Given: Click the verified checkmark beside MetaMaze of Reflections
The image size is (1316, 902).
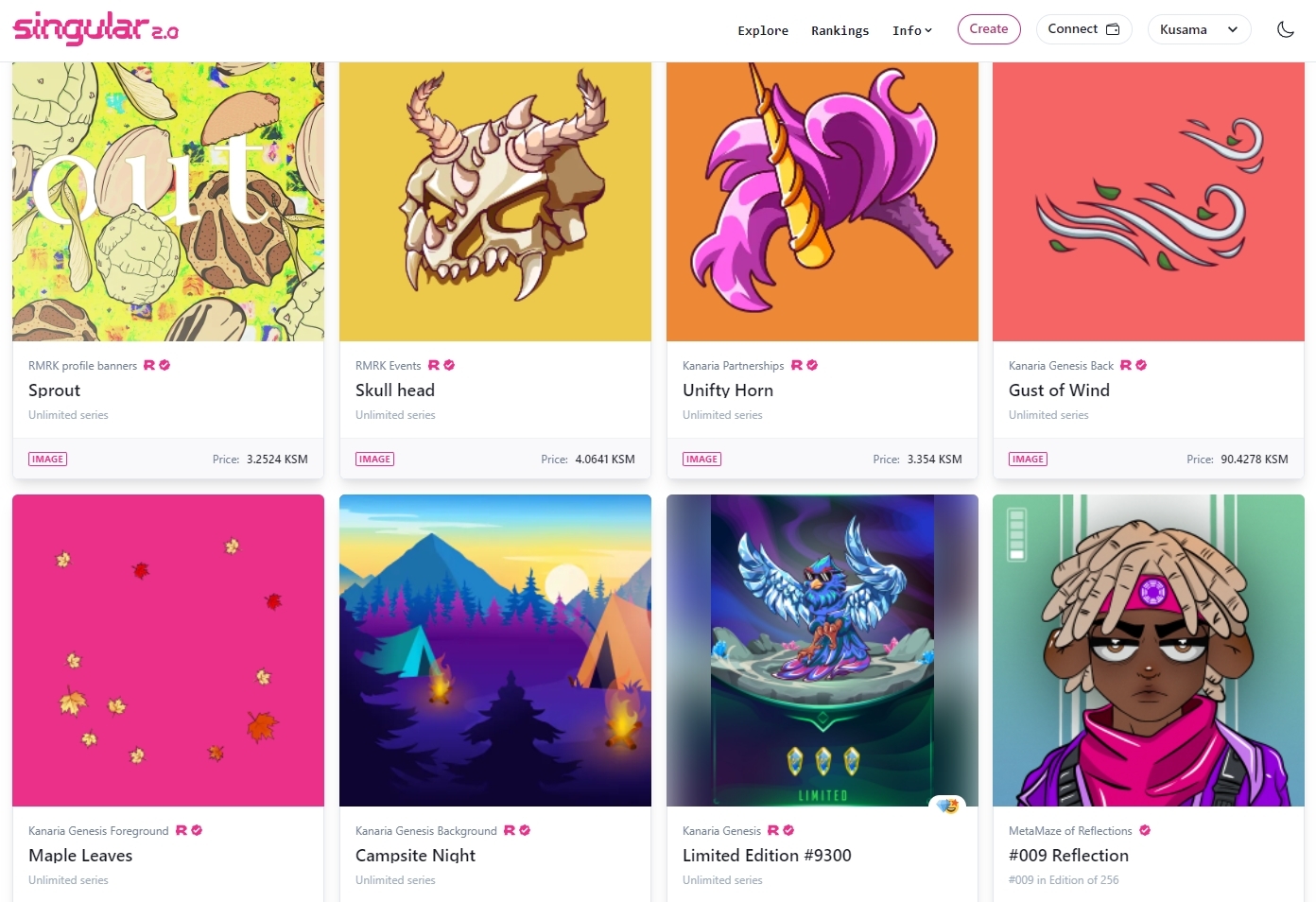Looking at the screenshot, I should coord(1145,830).
